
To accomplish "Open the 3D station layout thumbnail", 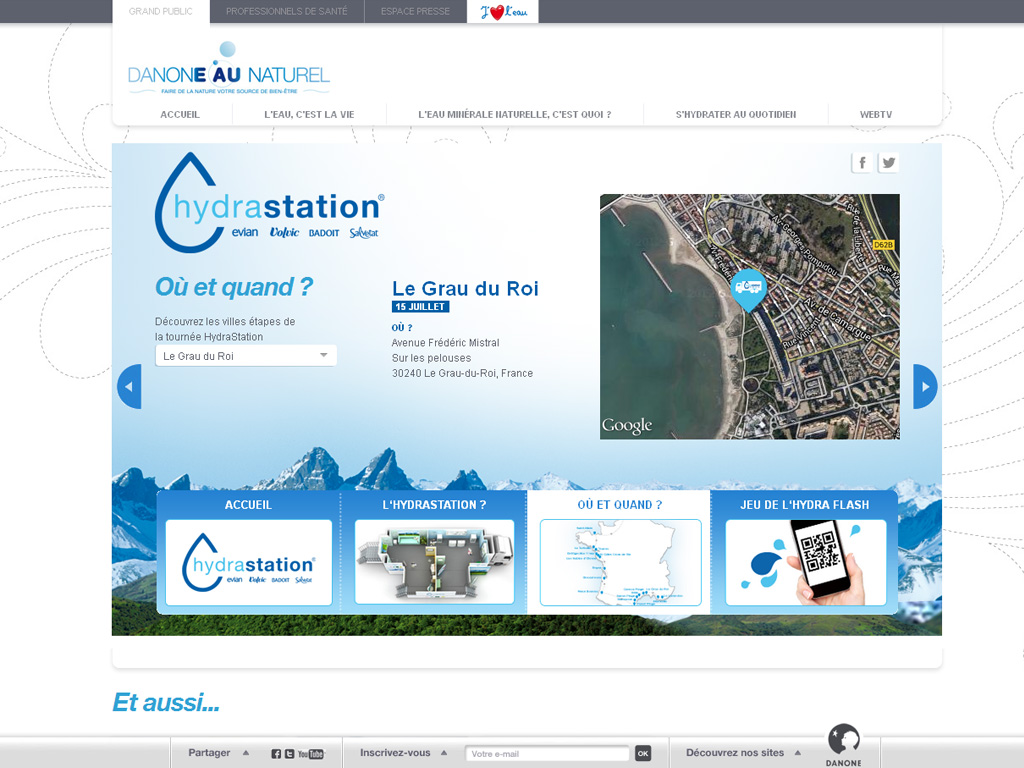I will tap(434, 562).
